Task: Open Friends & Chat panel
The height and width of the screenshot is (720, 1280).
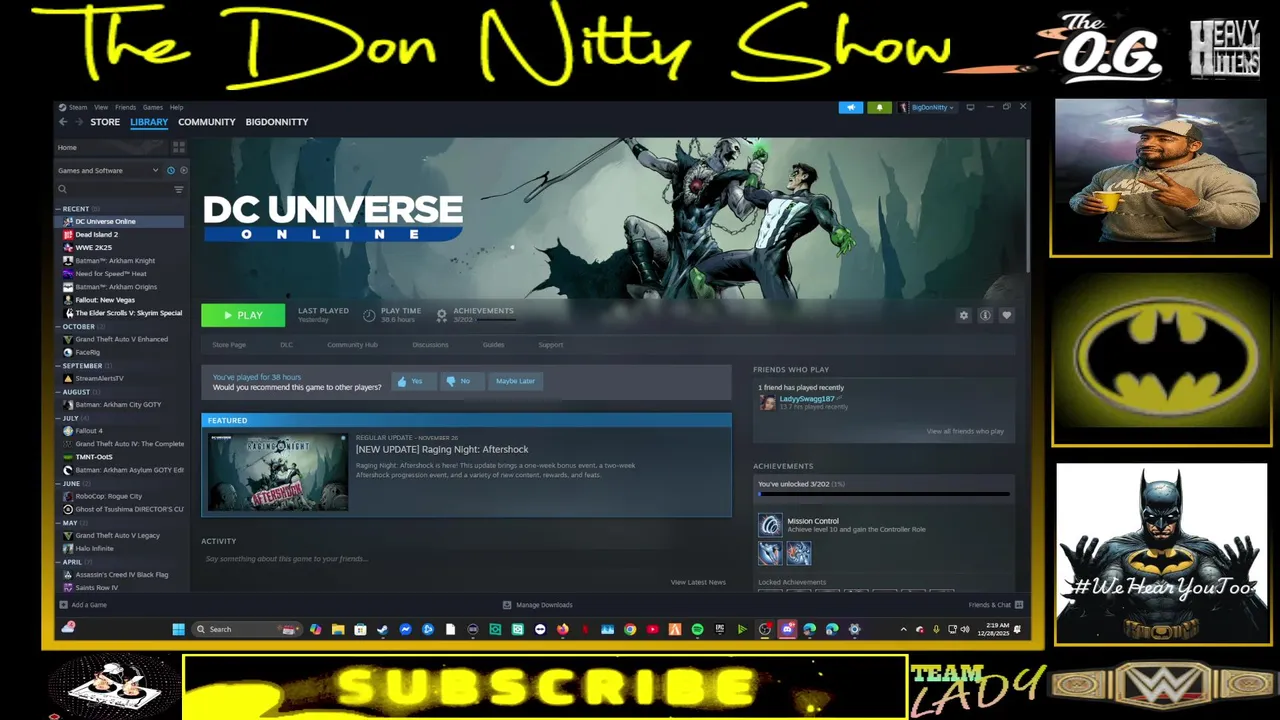Action: pos(995,605)
